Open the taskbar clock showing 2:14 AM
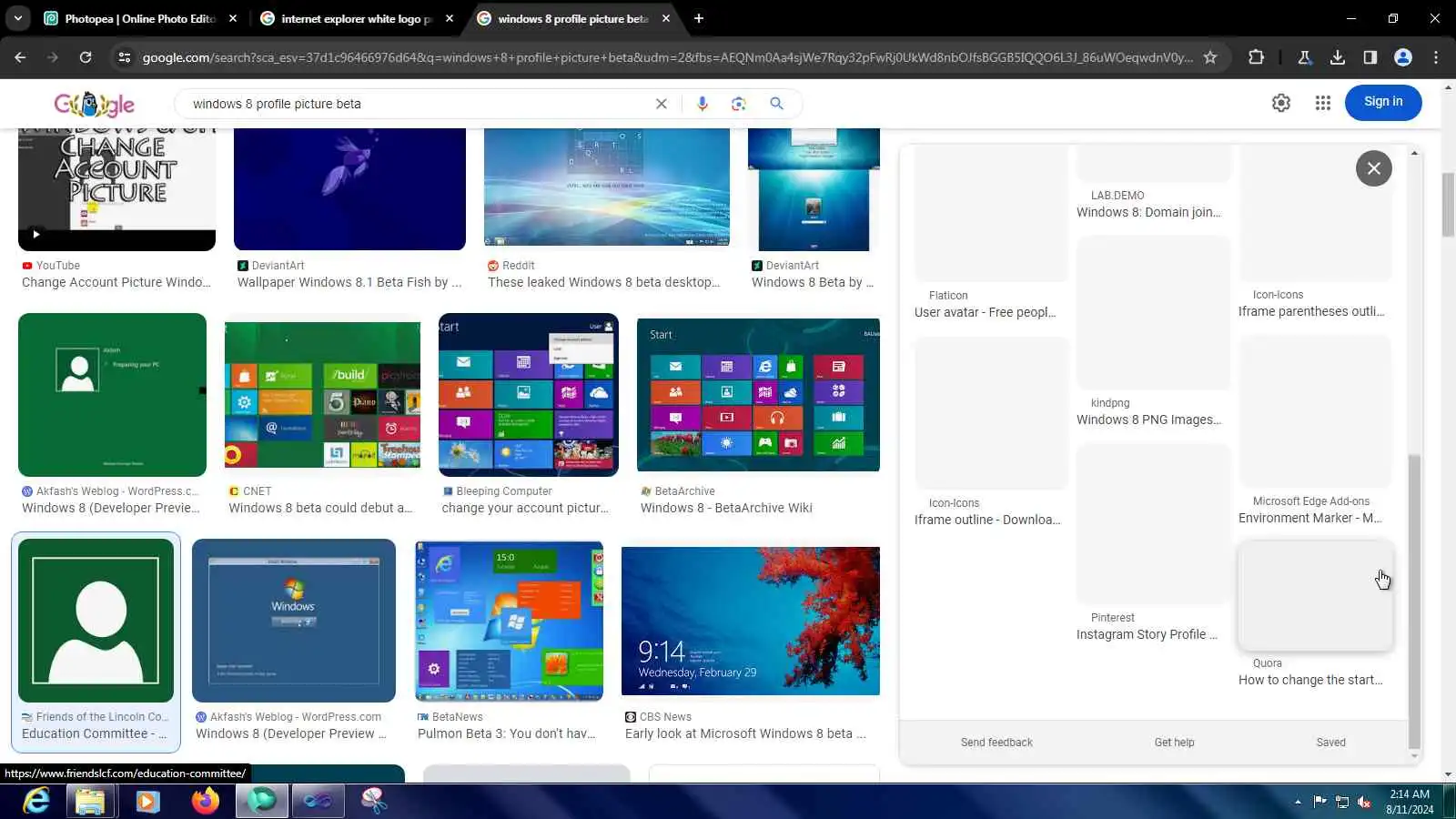The image size is (1456, 819). click(x=1410, y=802)
